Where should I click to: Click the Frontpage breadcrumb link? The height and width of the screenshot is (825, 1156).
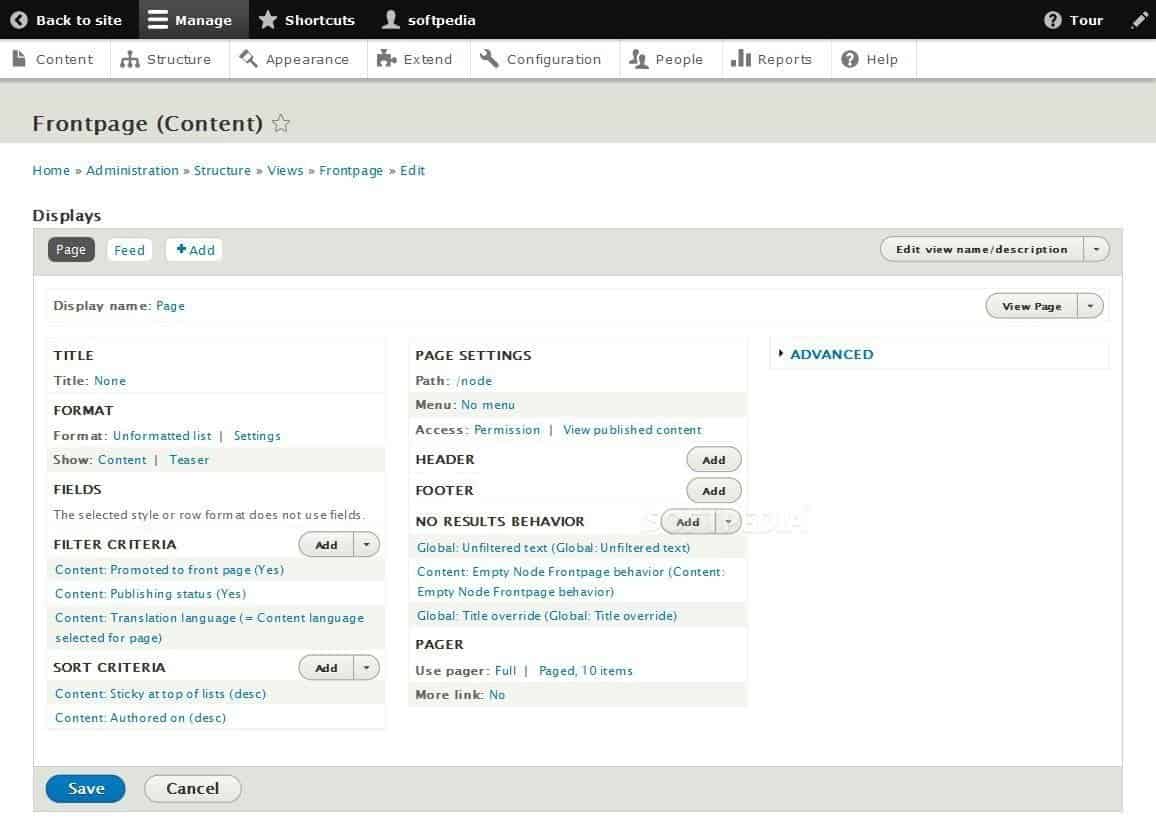[x=351, y=171]
